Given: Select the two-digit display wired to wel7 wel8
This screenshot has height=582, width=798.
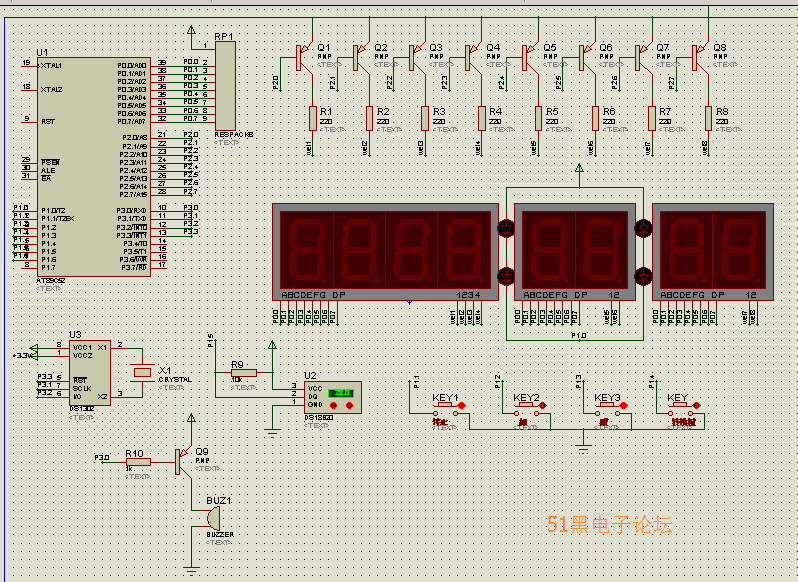Looking at the screenshot, I should pos(712,252).
